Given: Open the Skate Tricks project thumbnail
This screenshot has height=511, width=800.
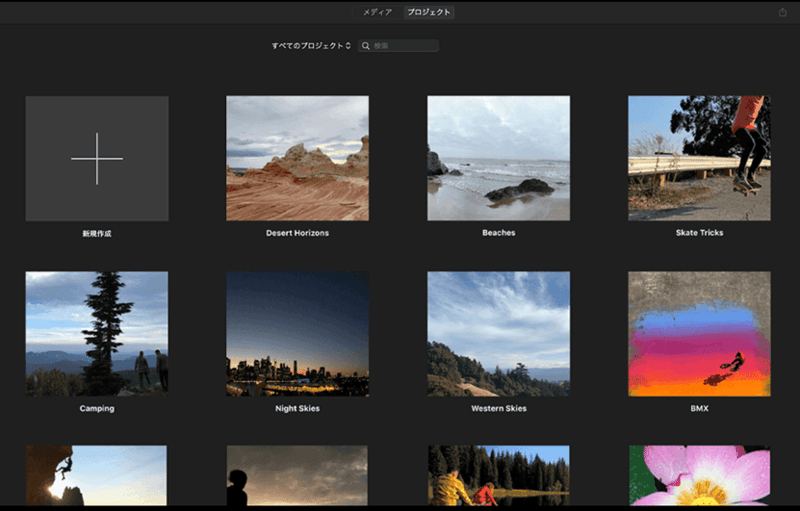Looking at the screenshot, I should [699, 158].
